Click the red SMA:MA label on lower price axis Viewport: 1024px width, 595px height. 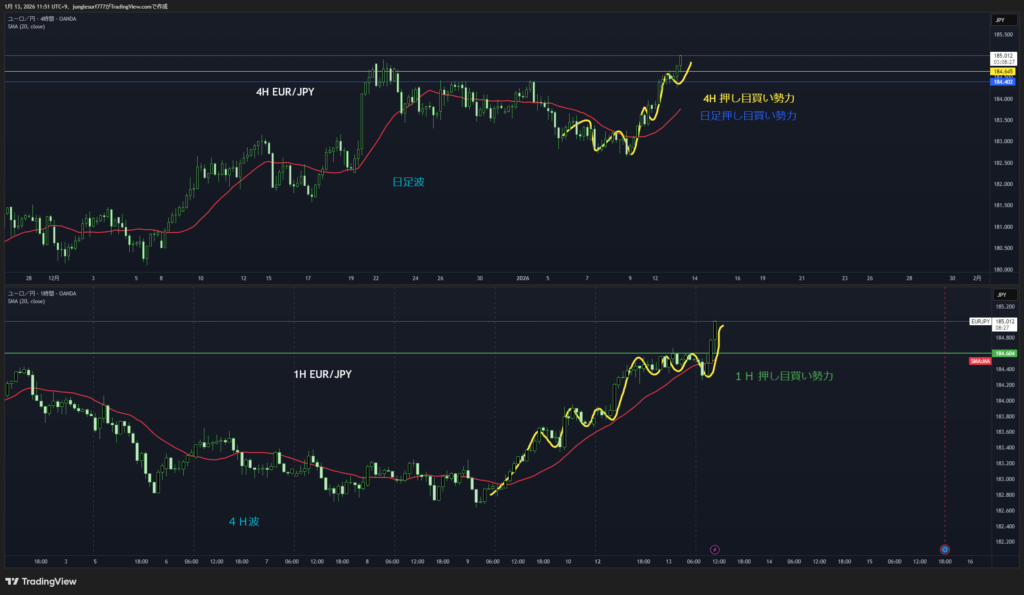tap(981, 360)
